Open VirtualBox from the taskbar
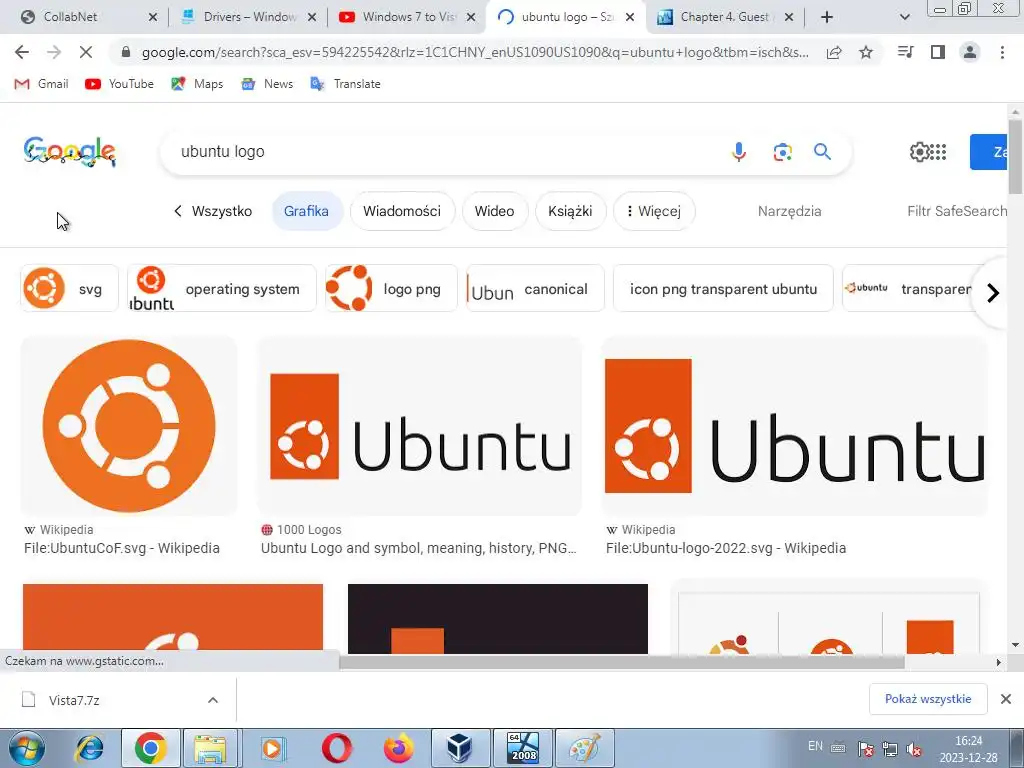The height and width of the screenshot is (768, 1024). (460, 748)
